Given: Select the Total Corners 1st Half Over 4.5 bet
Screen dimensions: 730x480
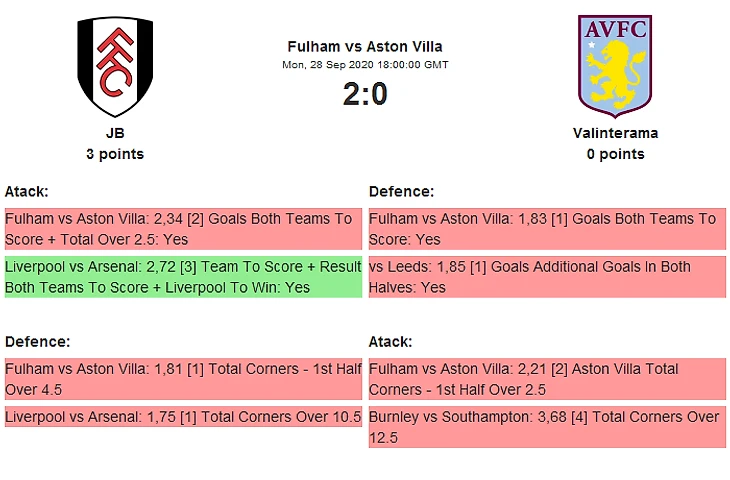Looking at the screenshot, I should point(183,379).
